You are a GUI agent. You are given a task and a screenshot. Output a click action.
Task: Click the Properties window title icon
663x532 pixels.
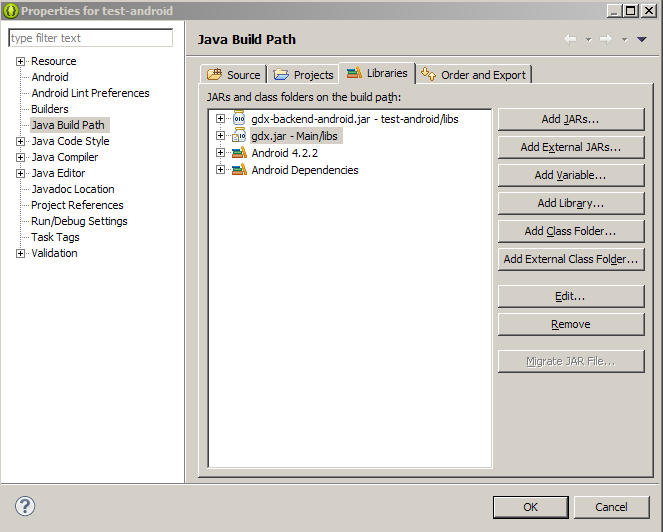click(11, 11)
